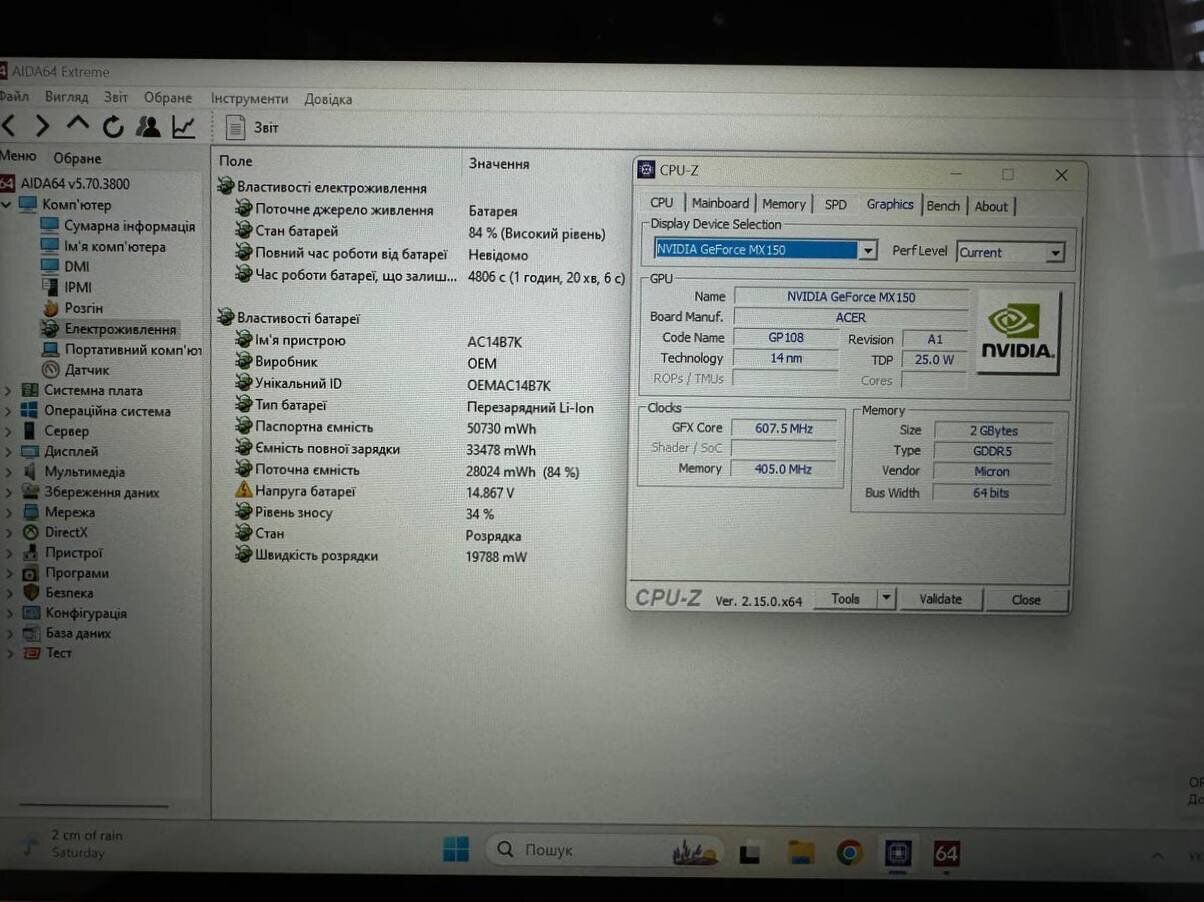
Task: Open the Windows Start menu
Action: click(456, 850)
